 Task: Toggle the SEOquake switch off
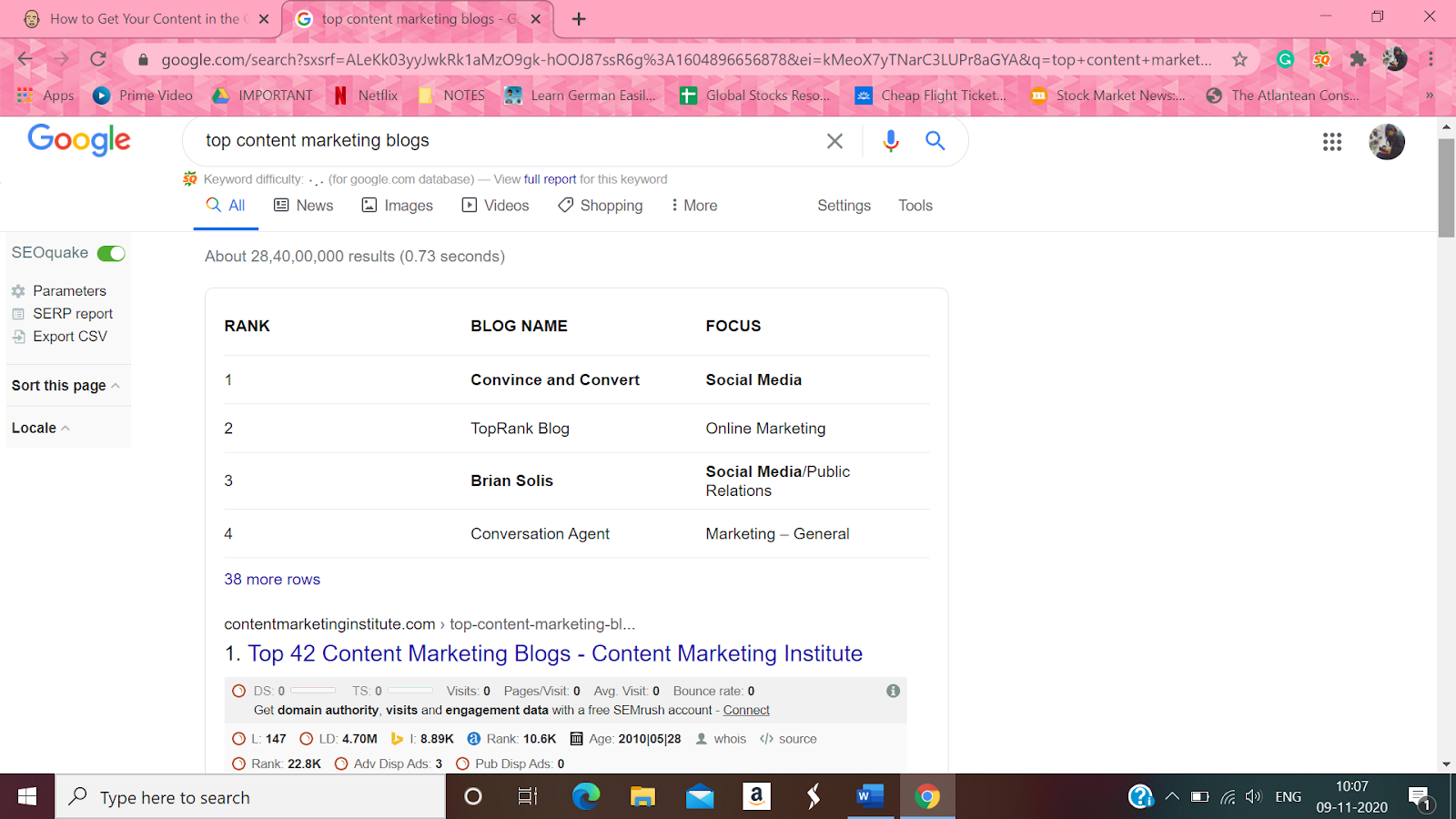pyautogui.click(x=111, y=253)
